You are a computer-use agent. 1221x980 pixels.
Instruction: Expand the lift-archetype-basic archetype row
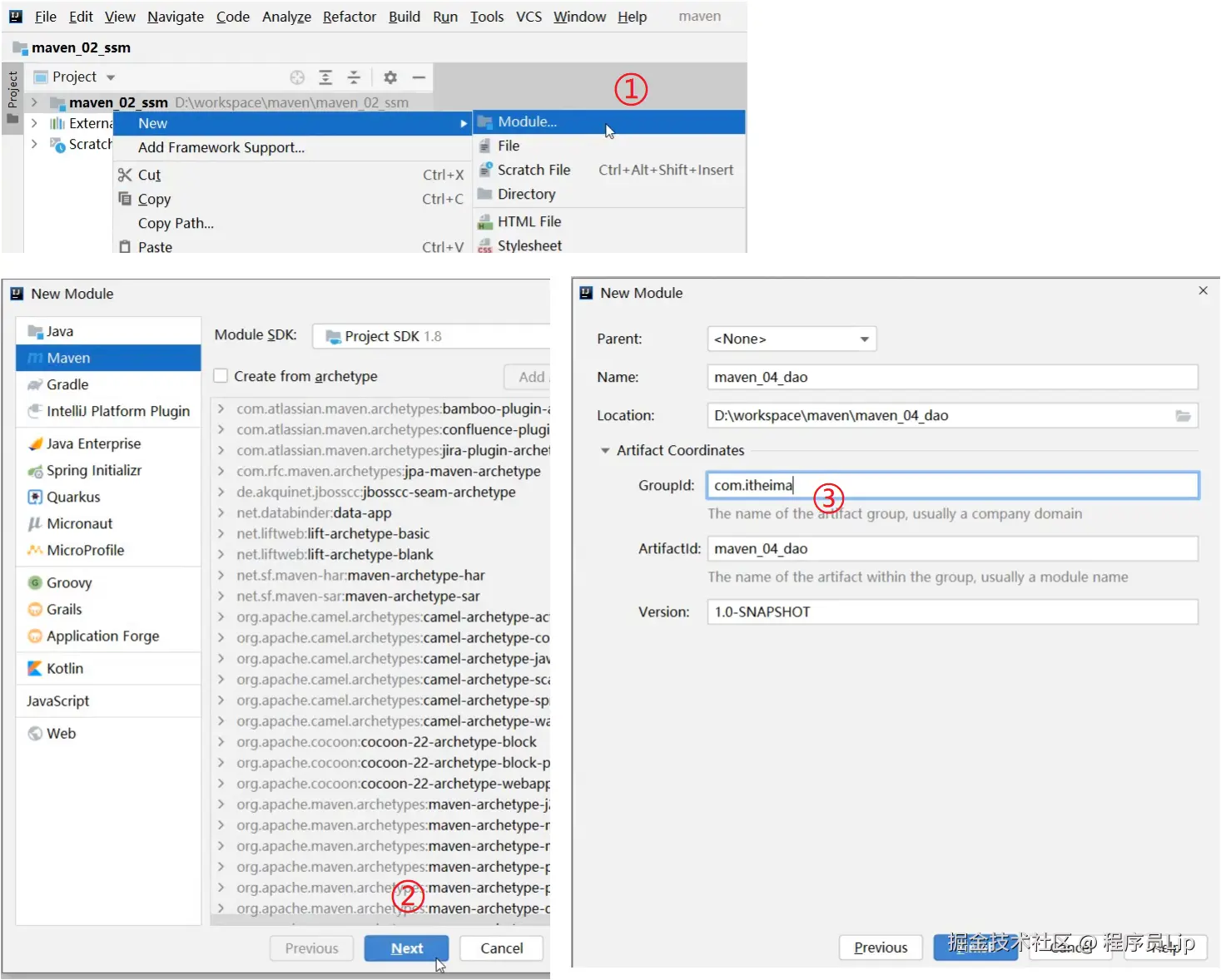(x=221, y=534)
